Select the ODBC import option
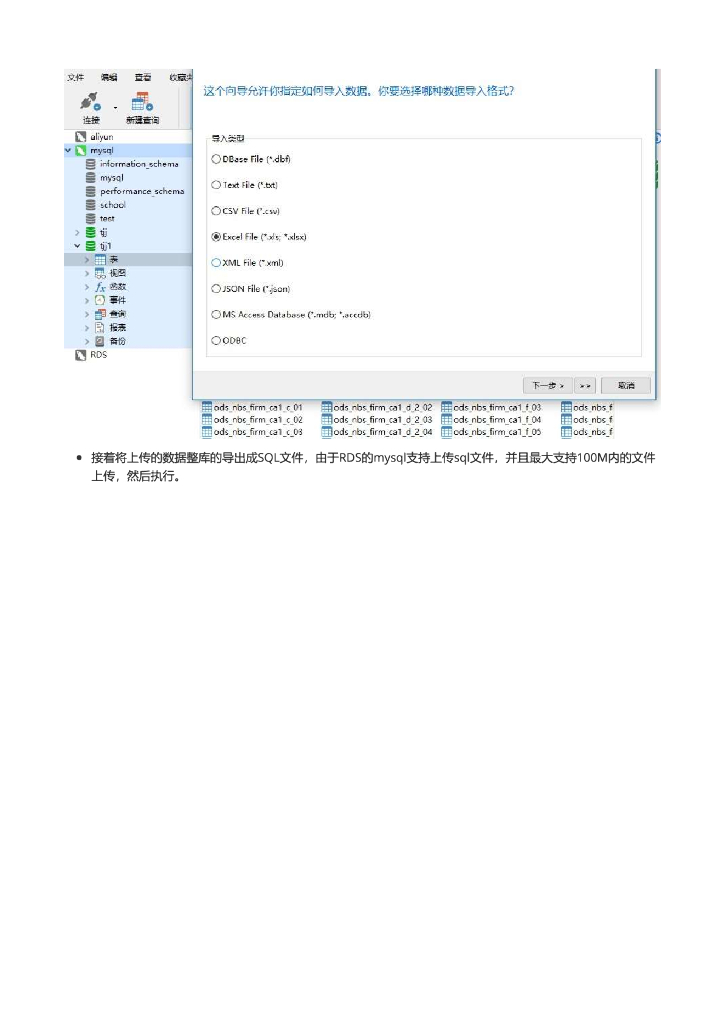 click(216, 340)
